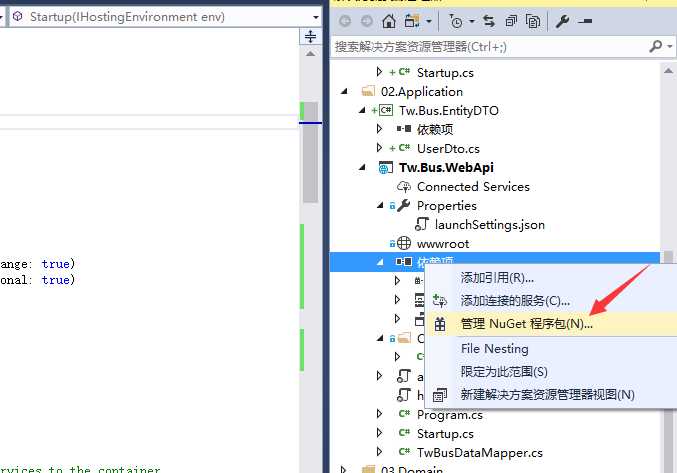This screenshot has height=473, width=677.
Task: Expand 依赖项 under Tw.Bus.EntityDTO
Action: [x=379, y=129]
